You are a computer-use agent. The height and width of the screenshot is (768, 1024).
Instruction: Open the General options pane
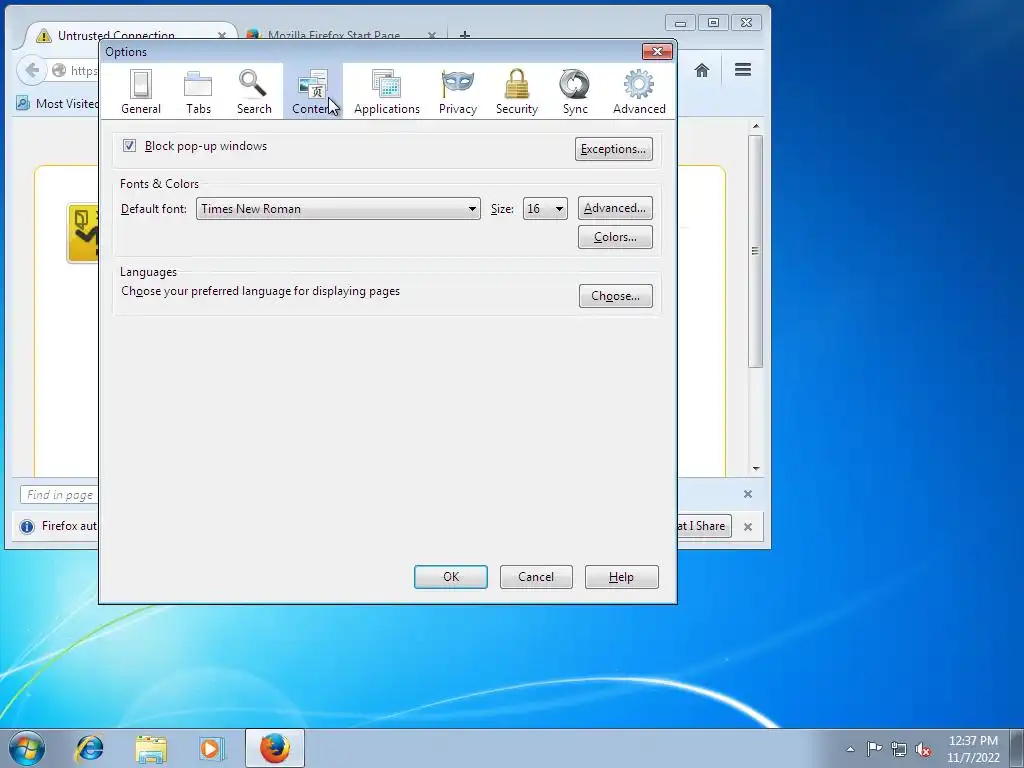[x=140, y=92]
